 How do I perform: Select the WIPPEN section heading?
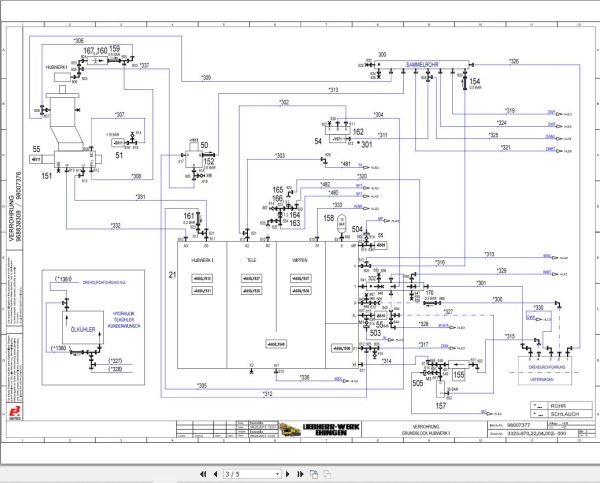(300, 260)
